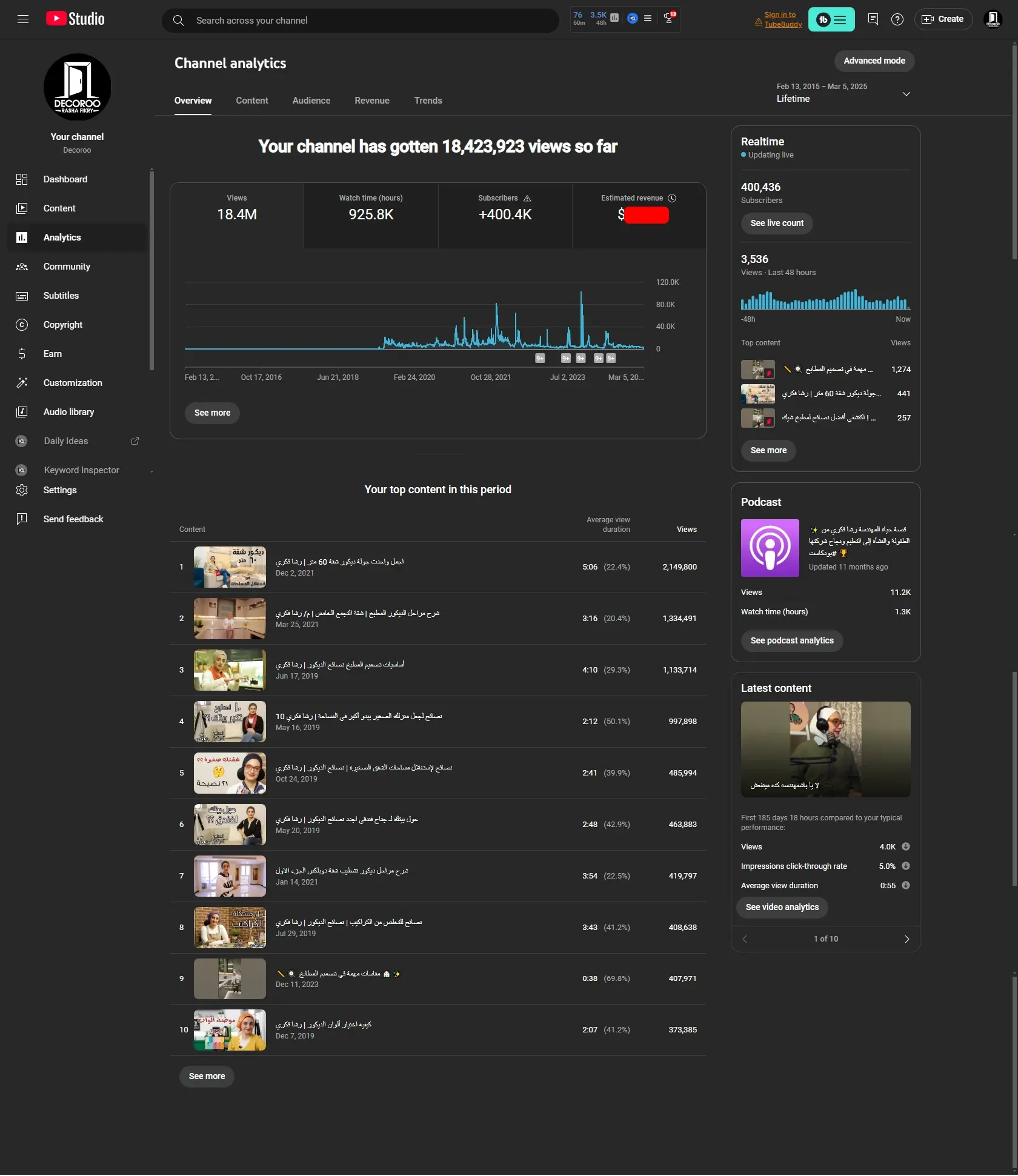Viewport: 1018px width, 1176px height.
Task: Open the comments panel icon in header
Action: [x=873, y=19]
